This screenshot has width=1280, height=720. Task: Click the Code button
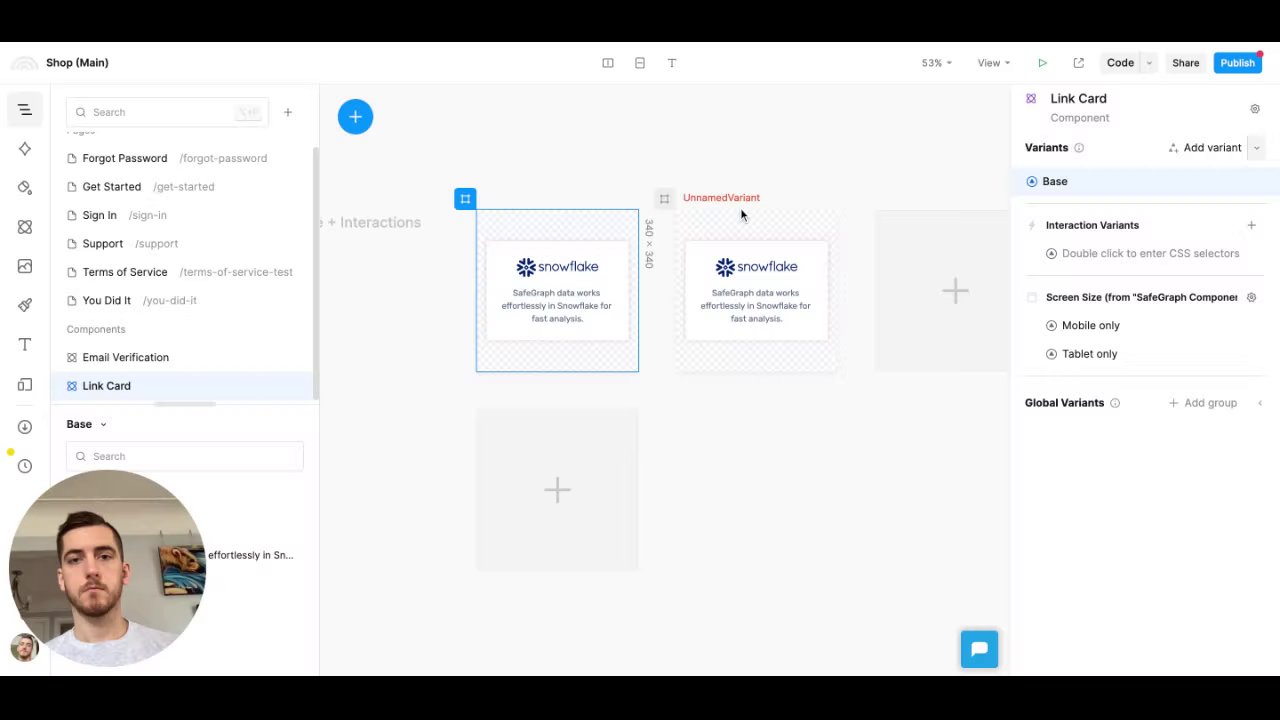point(1120,63)
